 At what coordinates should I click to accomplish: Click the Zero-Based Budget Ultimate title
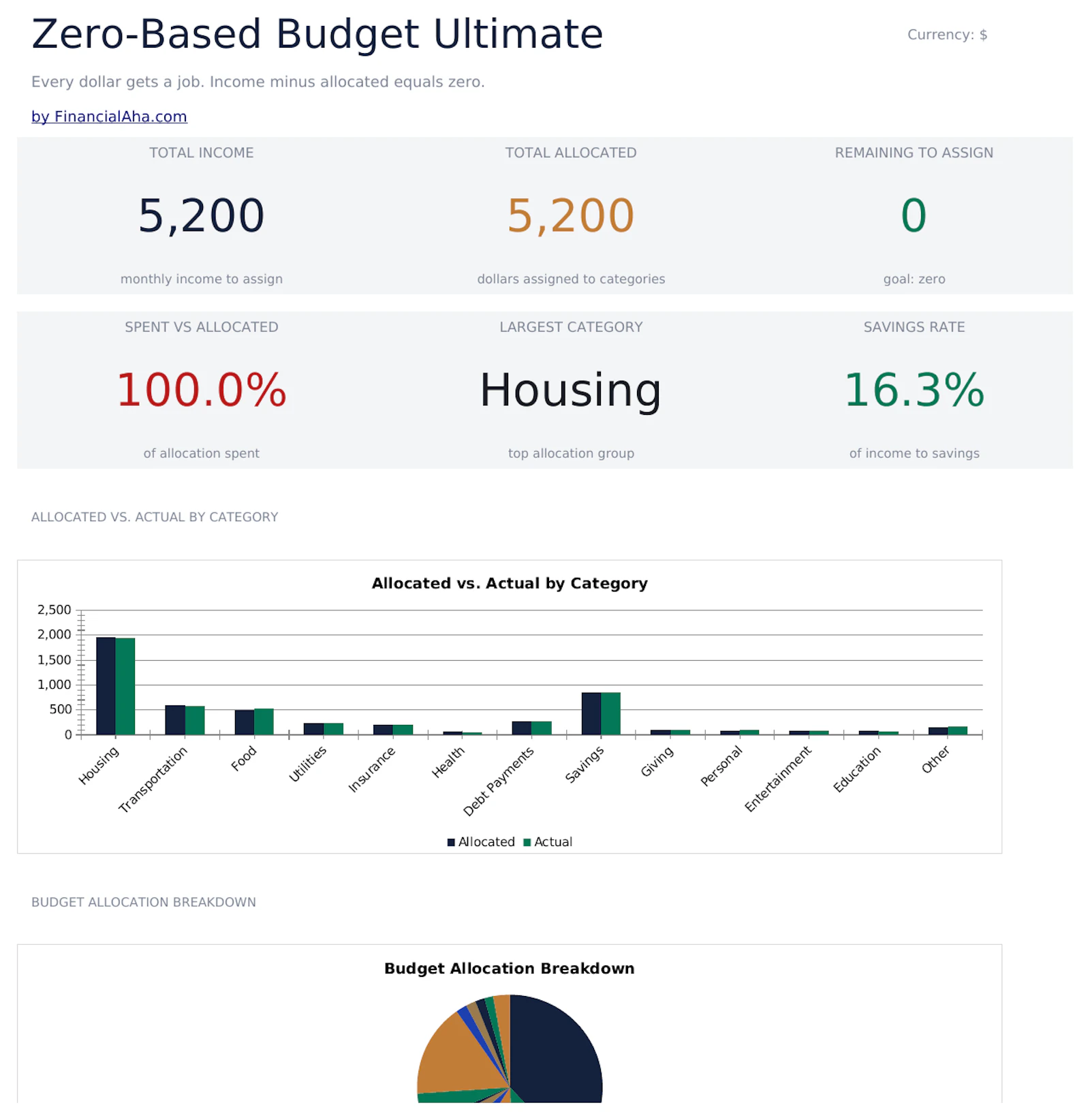[317, 34]
